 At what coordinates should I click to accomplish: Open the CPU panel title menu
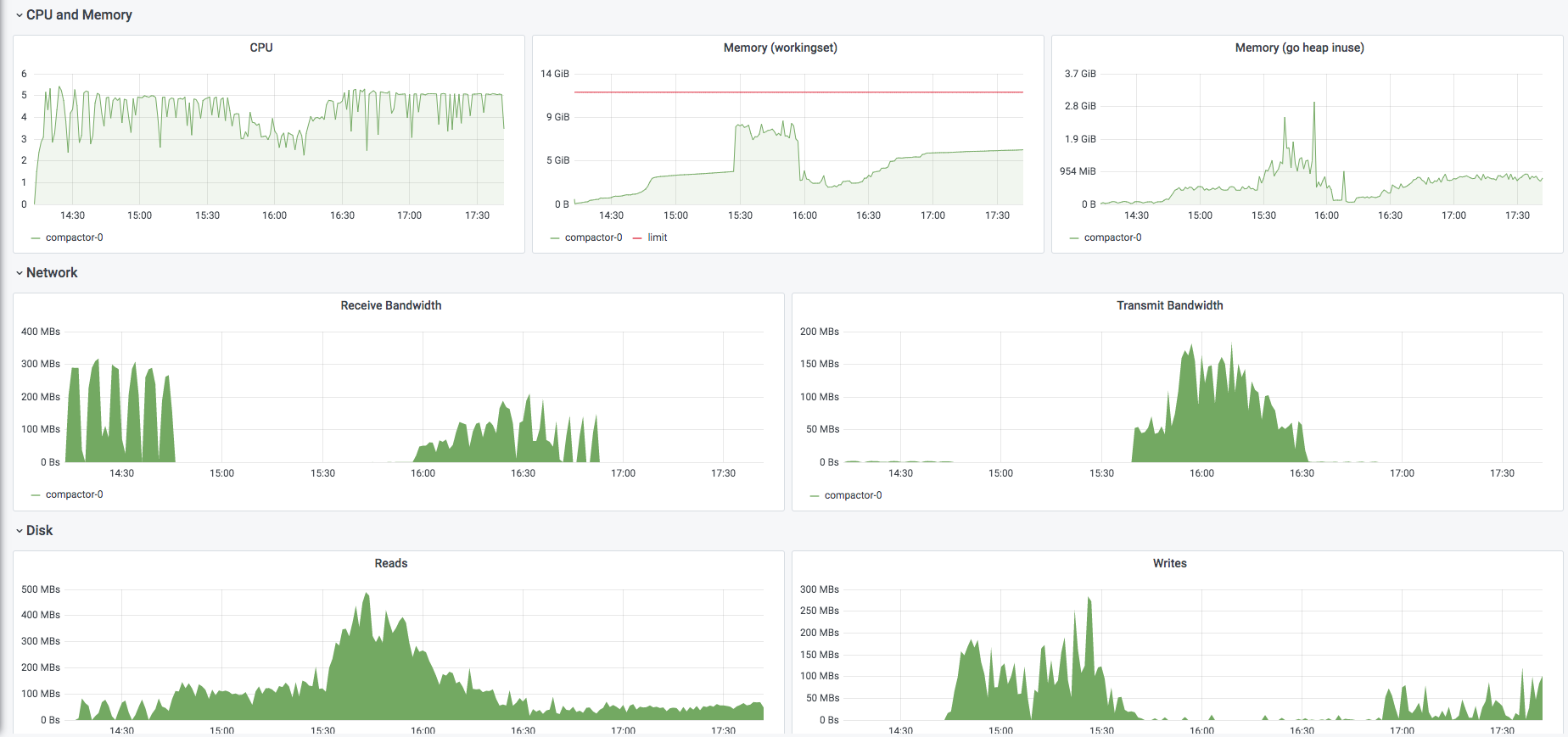point(261,47)
